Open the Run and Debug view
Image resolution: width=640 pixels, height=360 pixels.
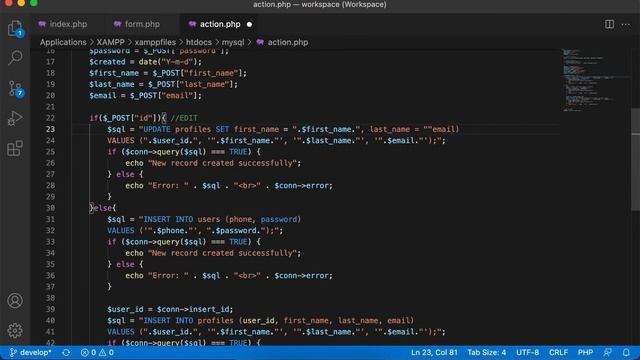pos(15,118)
